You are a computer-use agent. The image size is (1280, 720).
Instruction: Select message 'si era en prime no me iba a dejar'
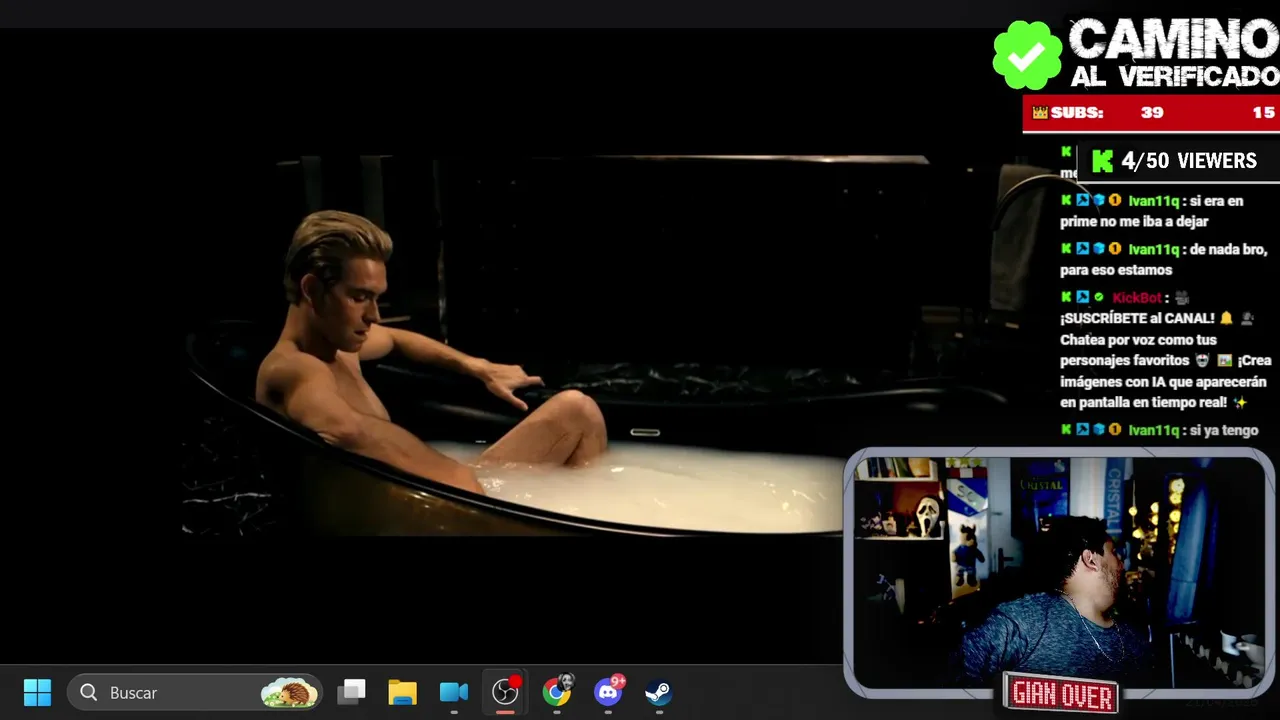1152,211
